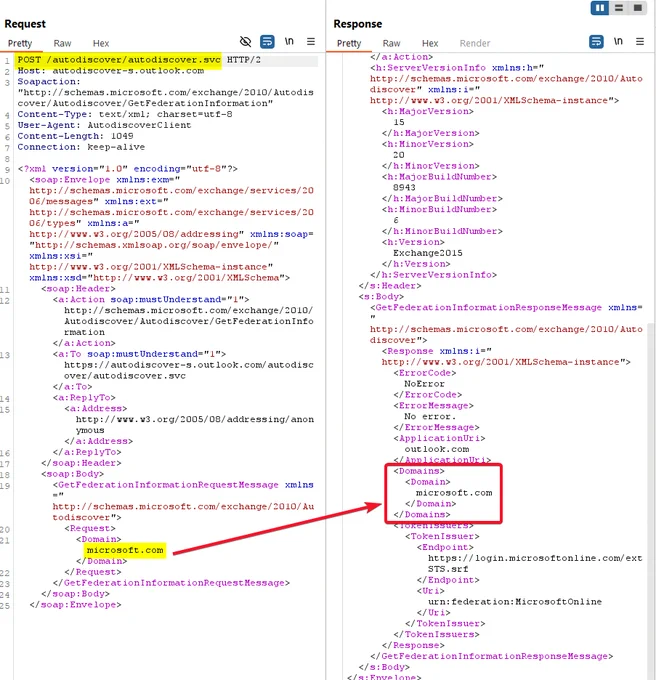This screenshot has width=656, height=680.
Task: Toggle word wrap icon in Request panel
Action: pyautogui.click(x=267, y=42)
